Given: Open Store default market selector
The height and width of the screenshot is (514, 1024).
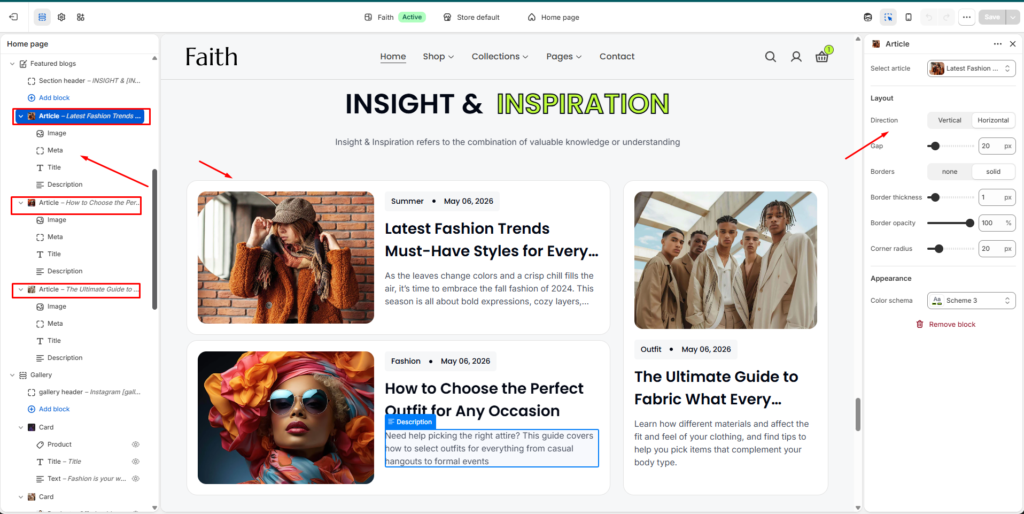Looking at the screenshot, I should pos(471,18).
